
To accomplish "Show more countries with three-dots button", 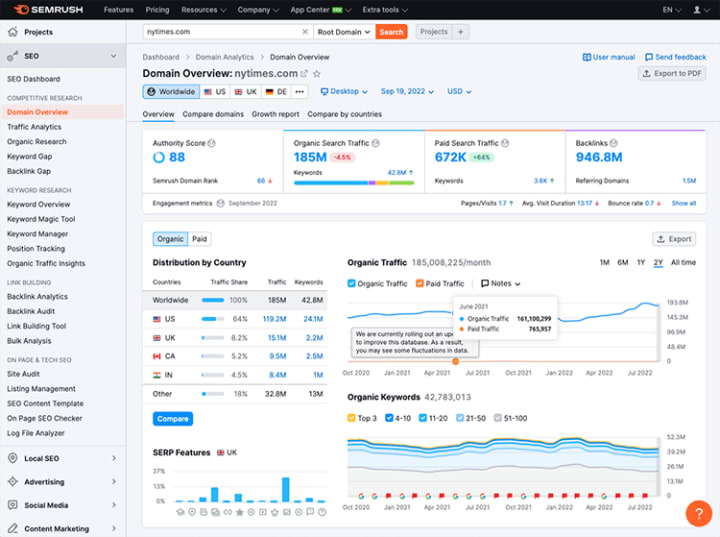I will click(x=299, y=91).
